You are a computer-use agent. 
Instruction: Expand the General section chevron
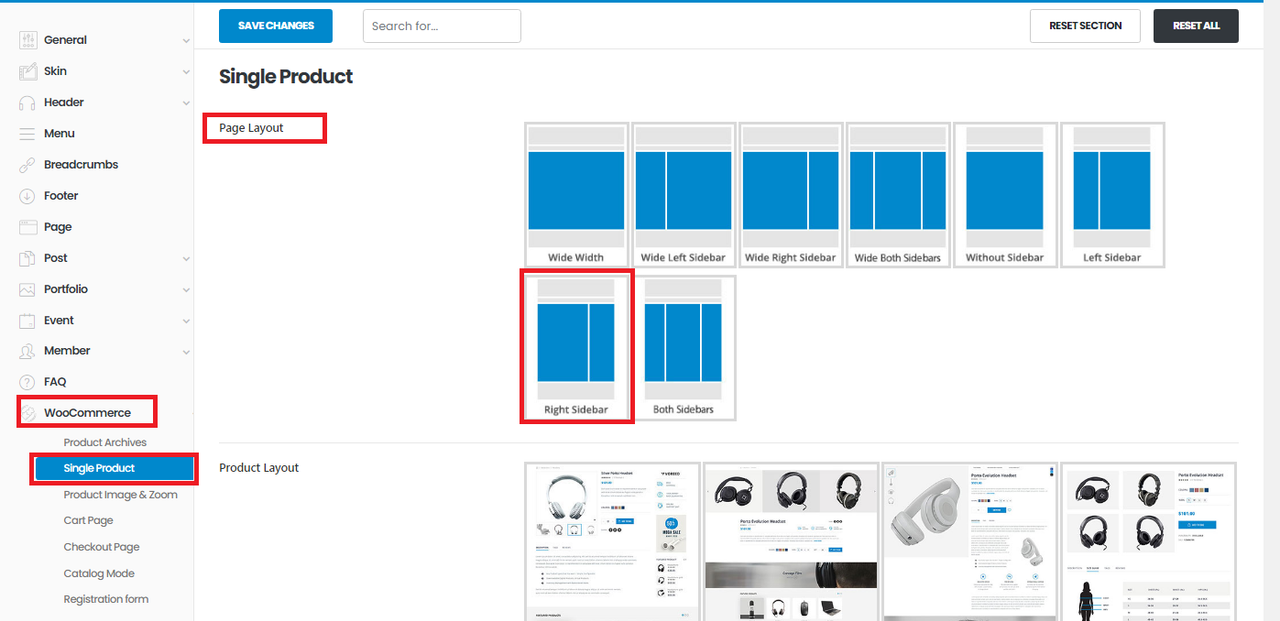click(x=186, y=41)
